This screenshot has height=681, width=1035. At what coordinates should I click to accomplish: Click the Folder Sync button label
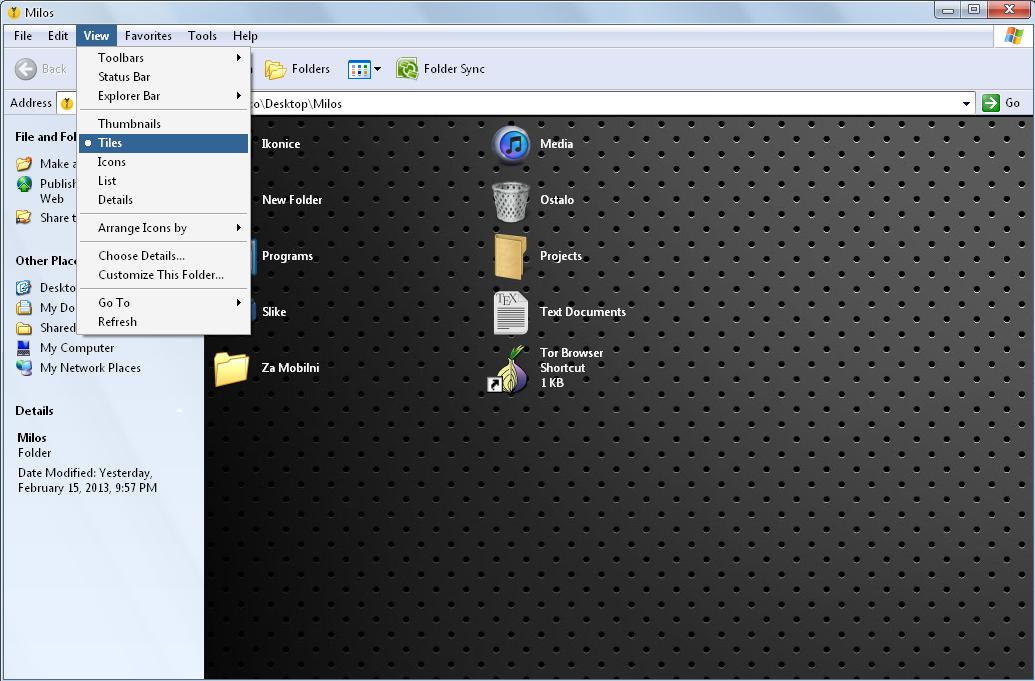tap(454, 69)
